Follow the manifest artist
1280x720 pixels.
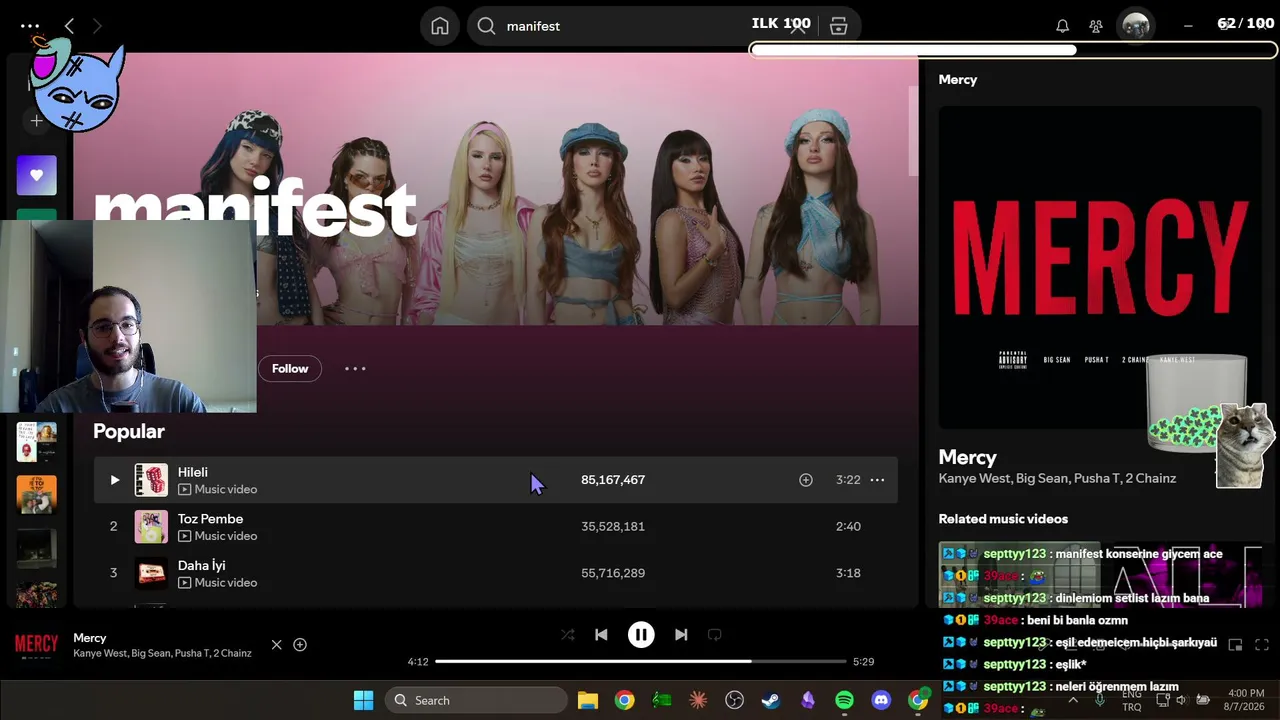[x=290, y=369]
